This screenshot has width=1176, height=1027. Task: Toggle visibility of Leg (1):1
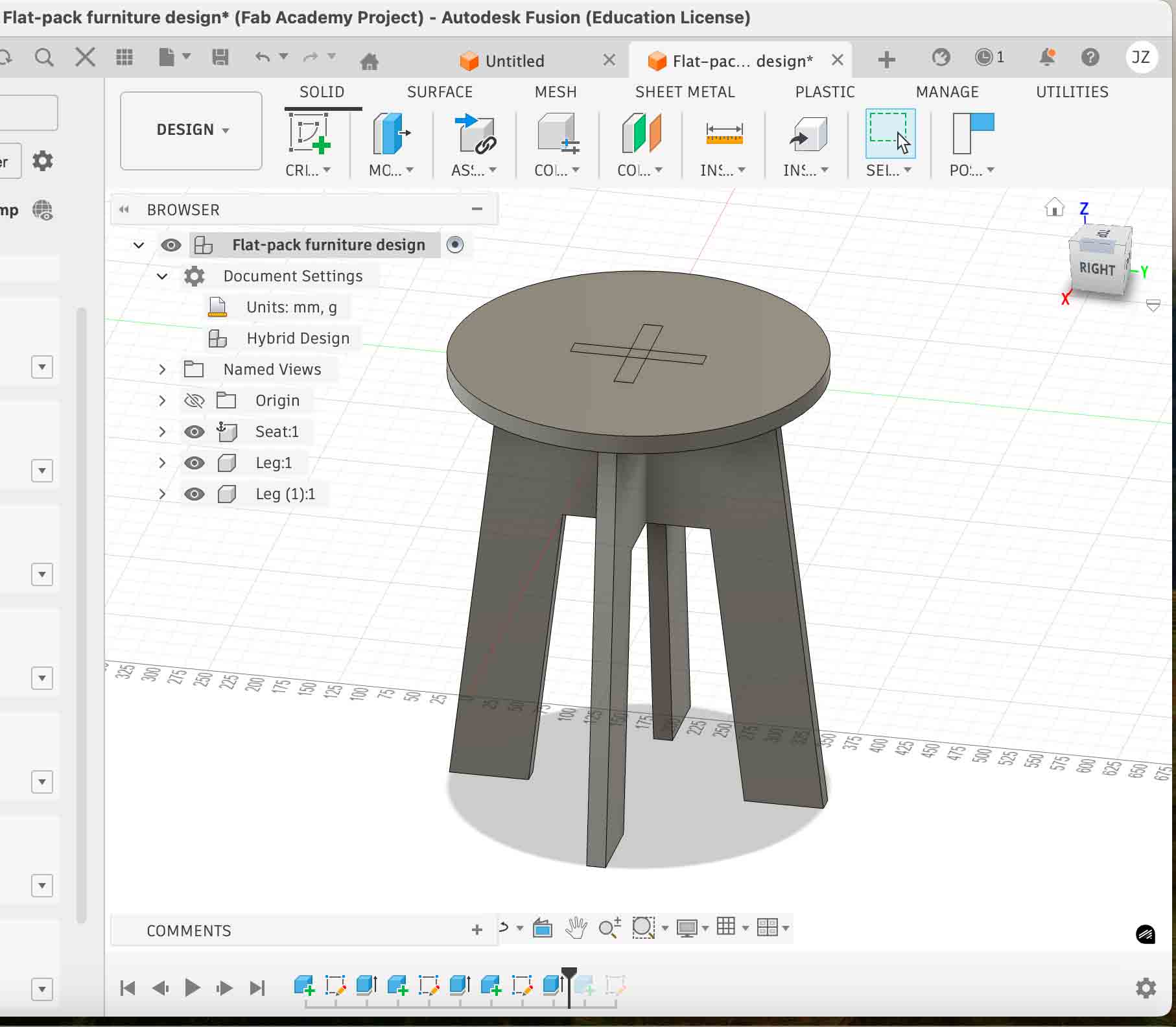194,494
